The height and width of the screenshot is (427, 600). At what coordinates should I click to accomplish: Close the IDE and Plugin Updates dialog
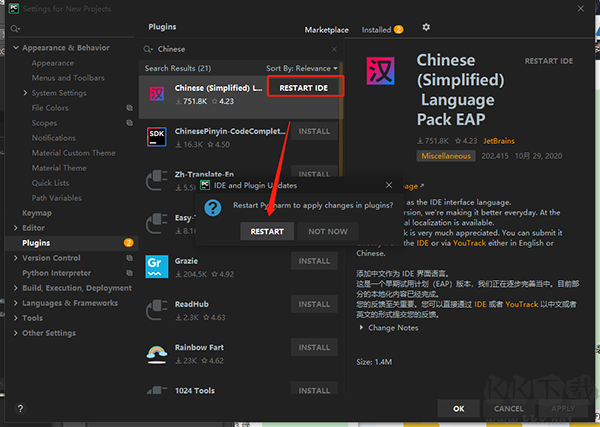coord(389,185)
